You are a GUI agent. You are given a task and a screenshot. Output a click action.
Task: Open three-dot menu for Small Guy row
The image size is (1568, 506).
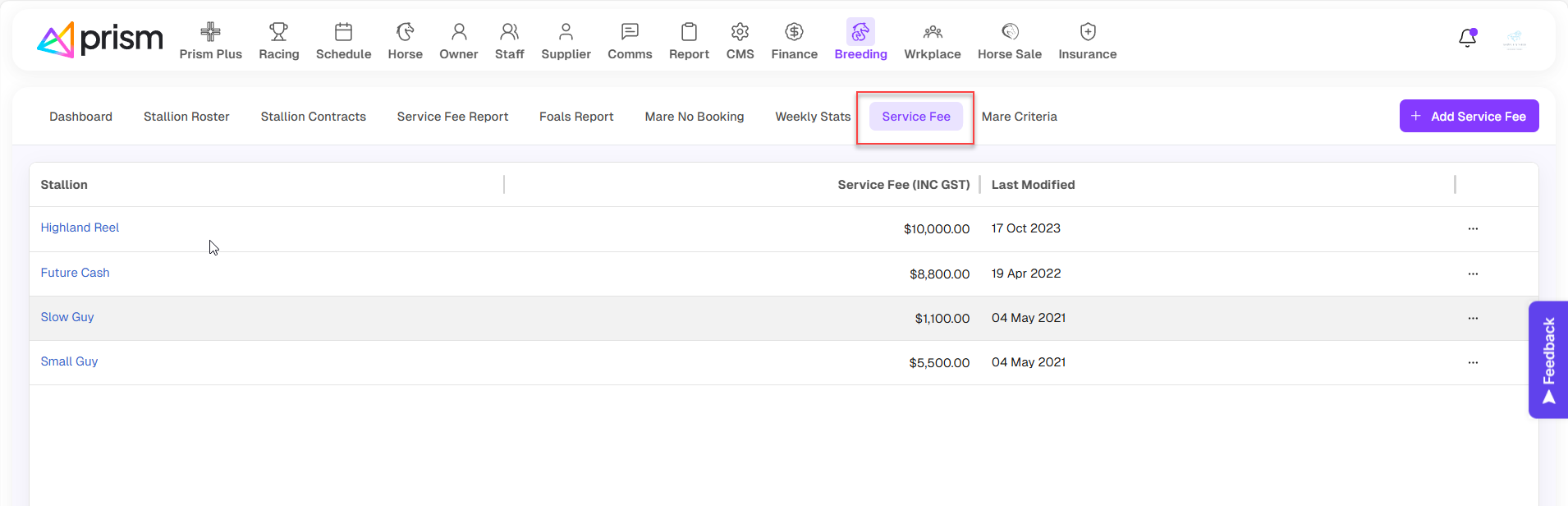(1473, 362)
